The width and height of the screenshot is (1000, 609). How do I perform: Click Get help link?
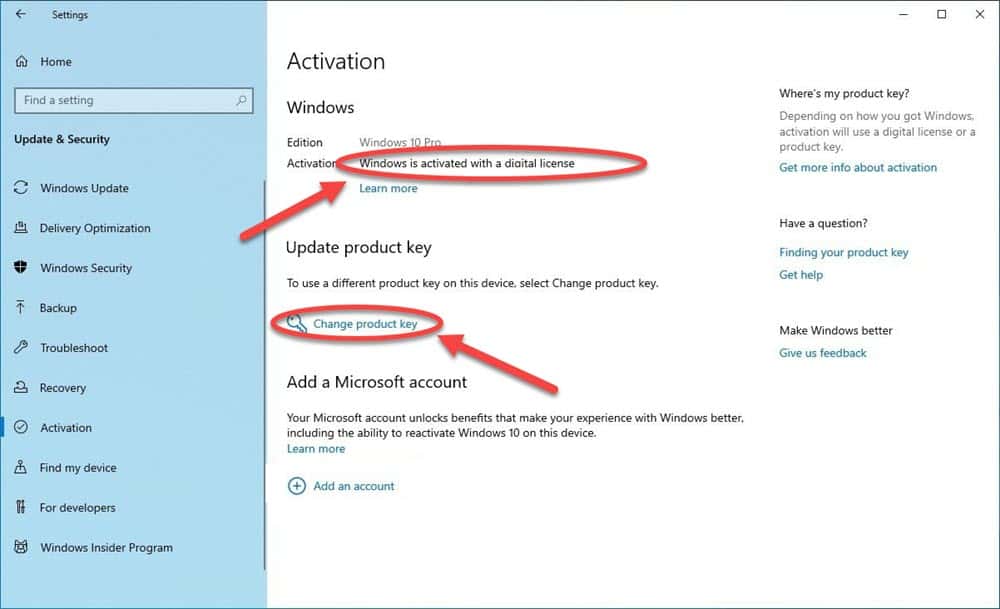pos(801,275)
